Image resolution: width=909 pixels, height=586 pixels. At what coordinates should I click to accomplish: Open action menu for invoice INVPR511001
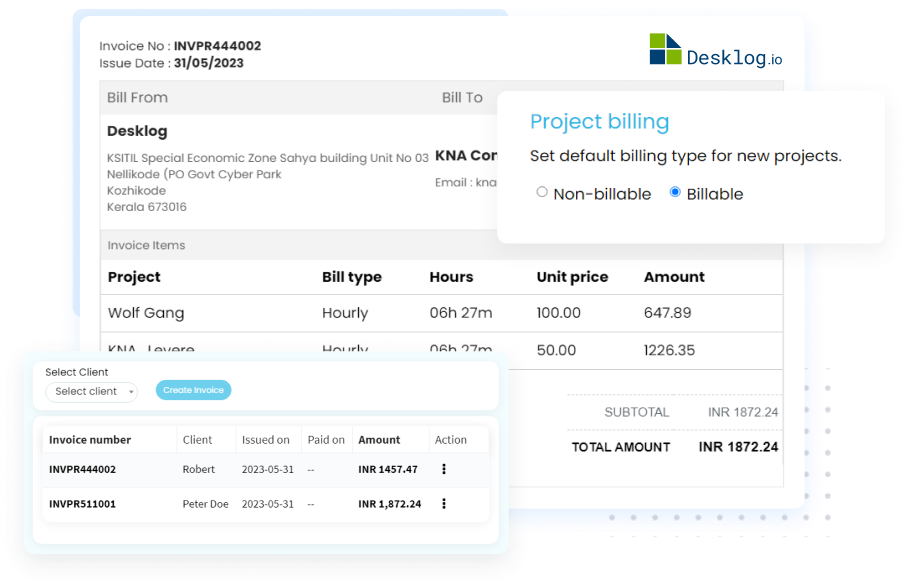[444, 504]
